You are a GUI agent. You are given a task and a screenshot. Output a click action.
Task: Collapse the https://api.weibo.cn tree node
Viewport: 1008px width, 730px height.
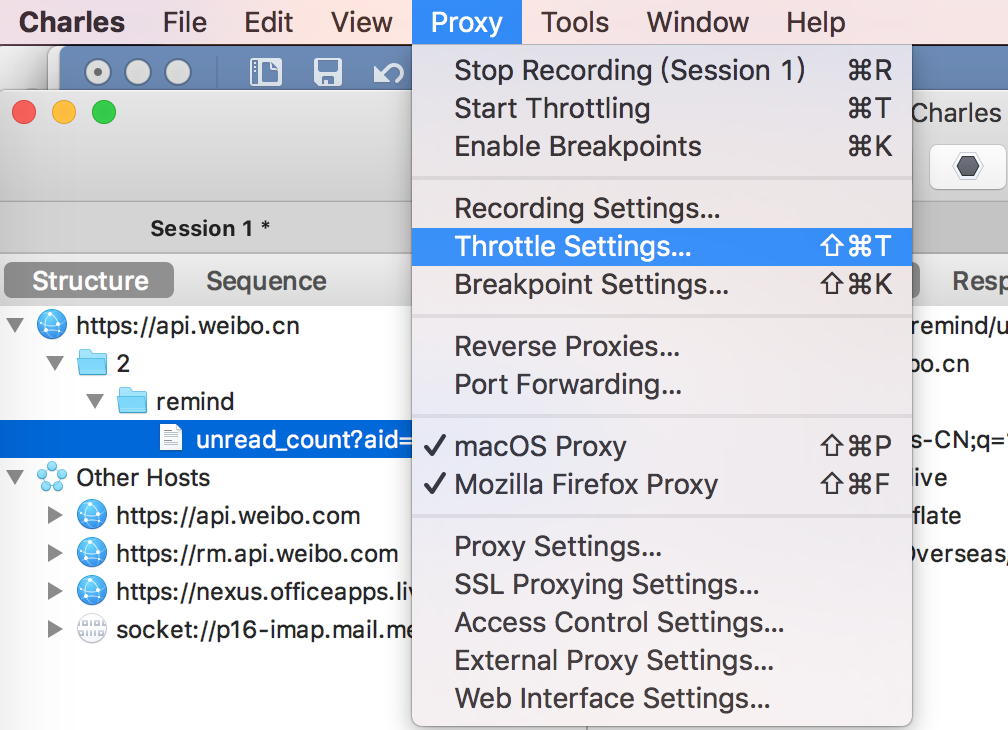(x=17, y=325)
